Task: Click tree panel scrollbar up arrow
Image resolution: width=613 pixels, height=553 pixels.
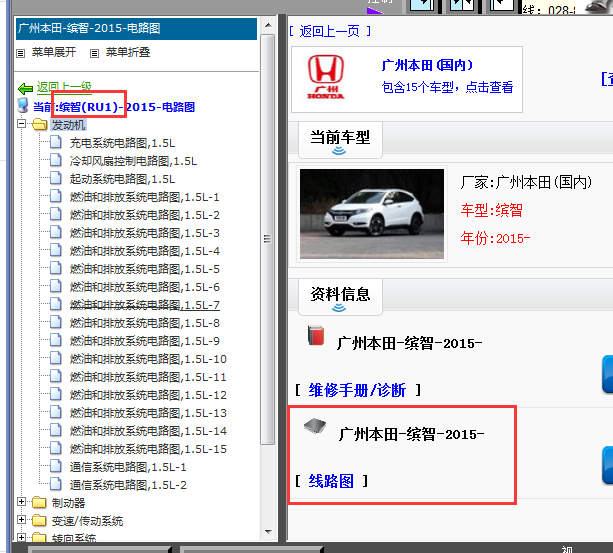Action: pyautogui.click(x=268, y=25)
